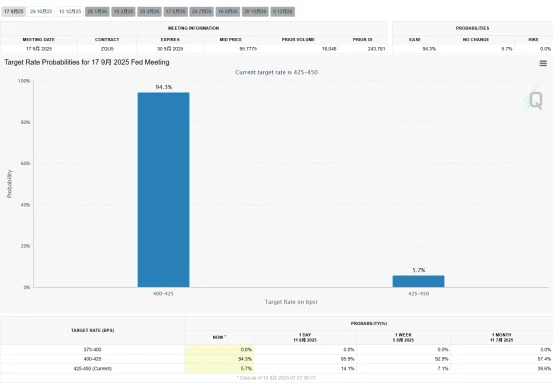Switch to the 16 9月26 meeting tab

pos(228,12)
